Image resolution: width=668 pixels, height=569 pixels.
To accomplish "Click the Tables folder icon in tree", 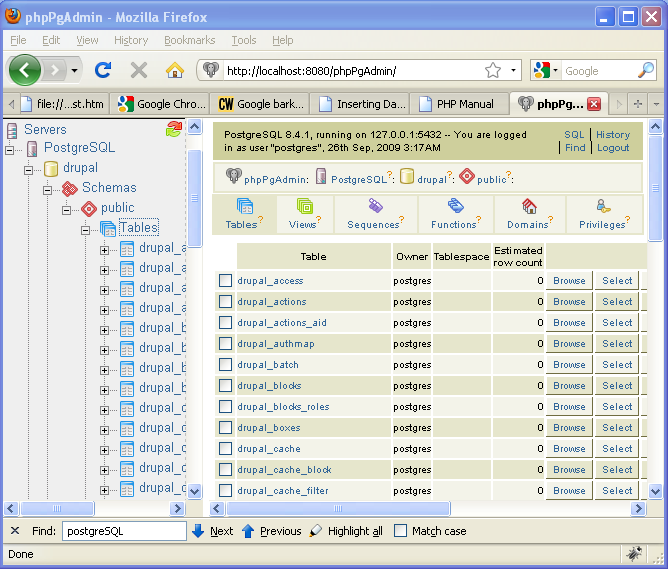I will pyautogui.click(x=108, y=228).
